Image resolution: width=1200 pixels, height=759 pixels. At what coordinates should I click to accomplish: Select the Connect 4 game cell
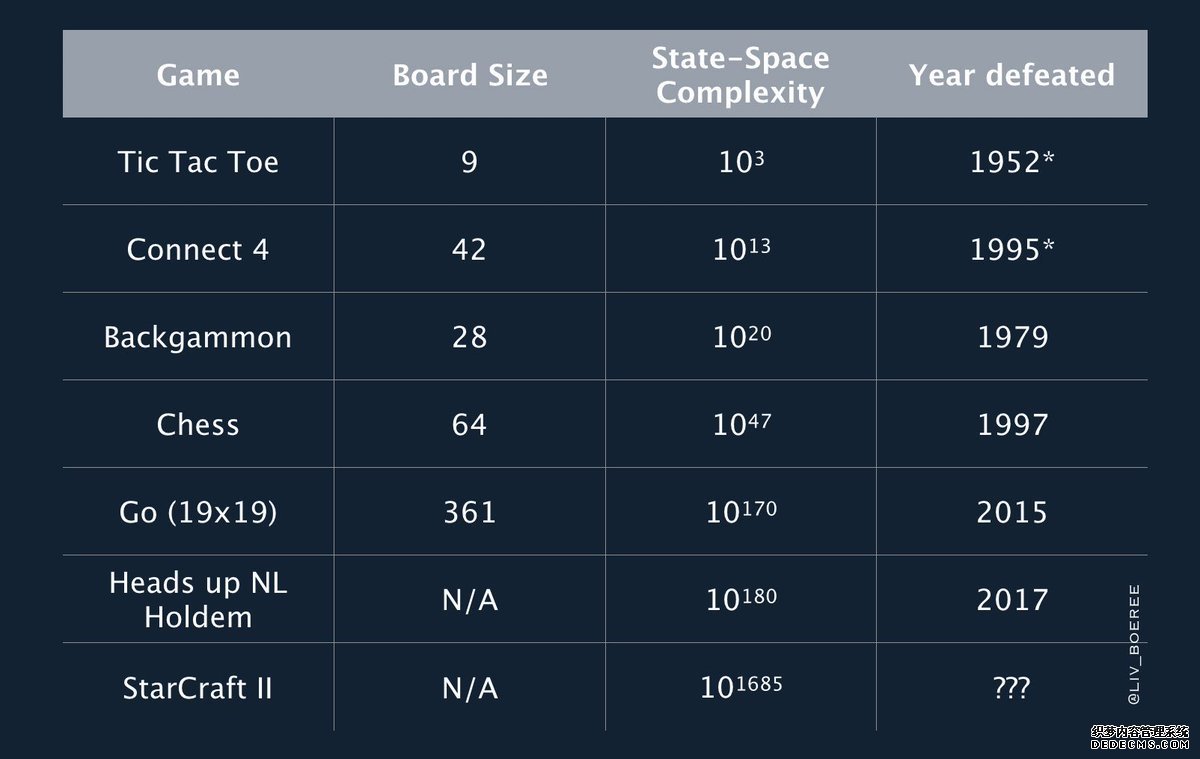198,249
